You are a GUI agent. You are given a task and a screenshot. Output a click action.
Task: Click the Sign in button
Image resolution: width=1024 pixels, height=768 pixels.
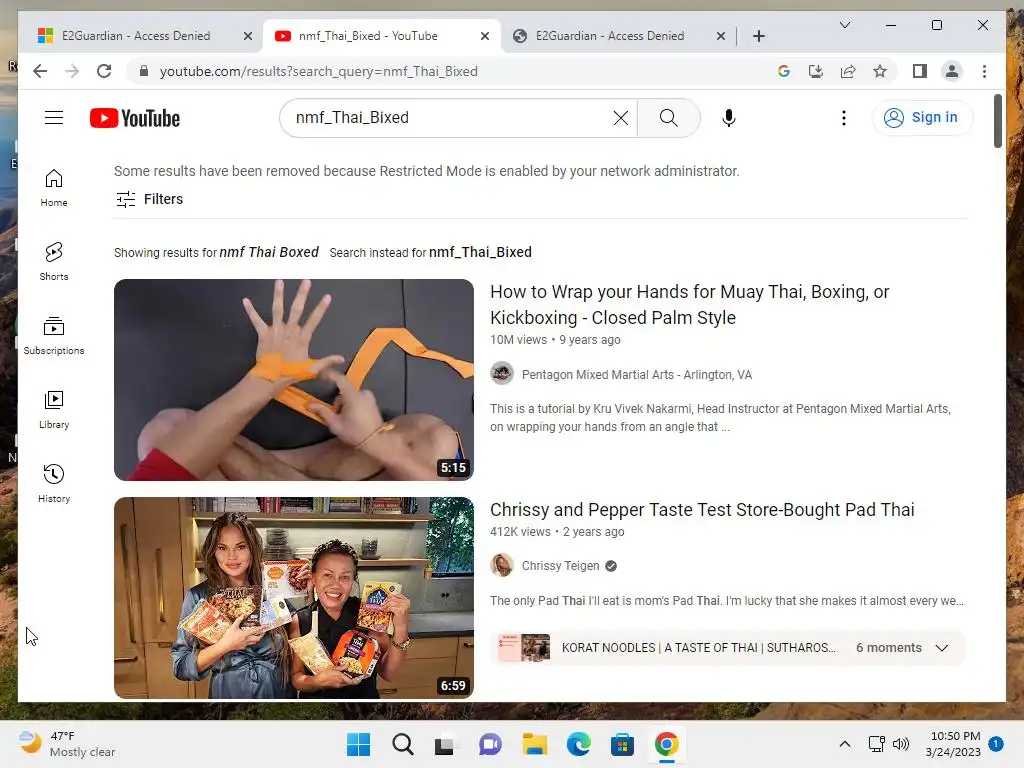click(x=921, y=118)
